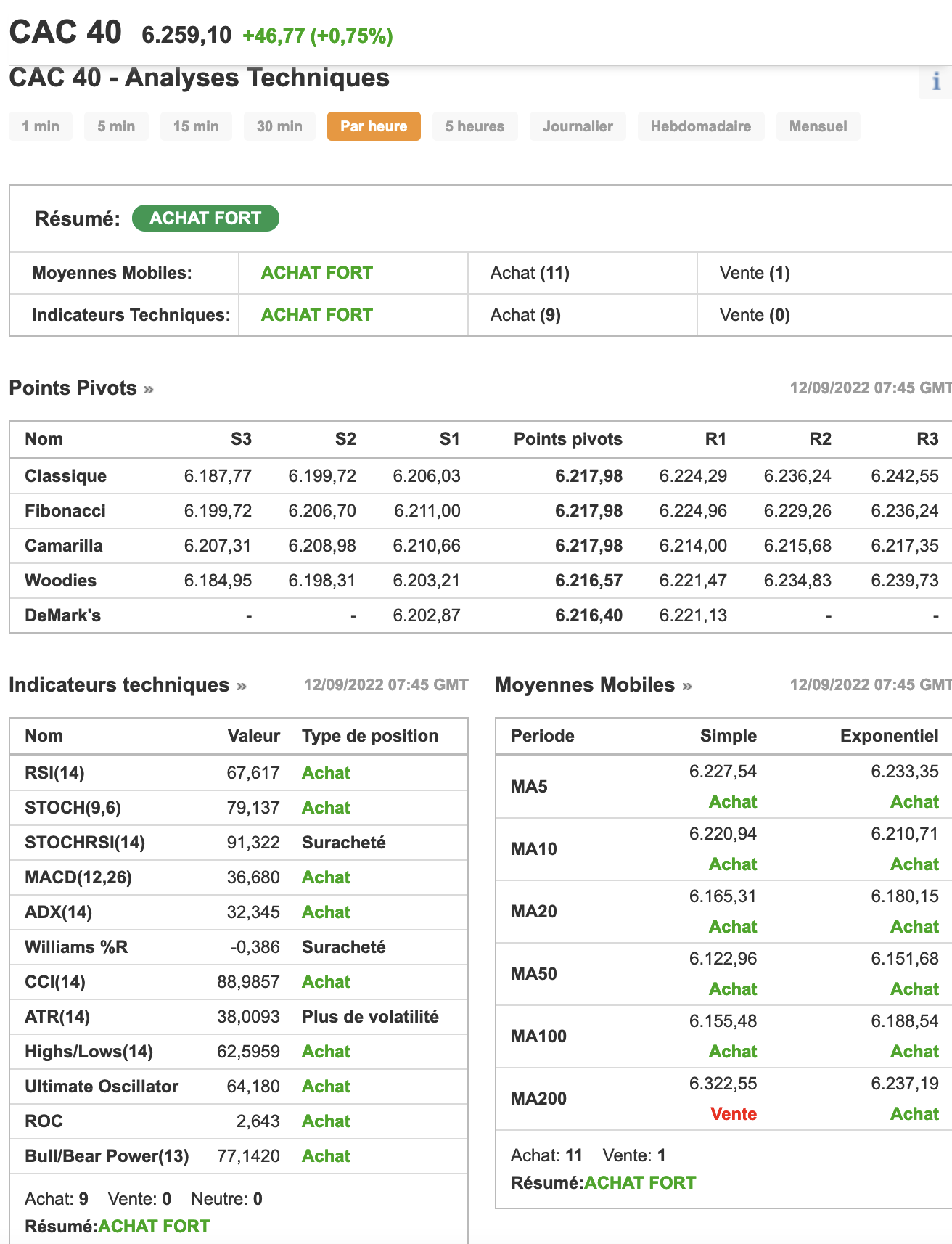Switch to the 30 min tab
Screen dimensions: 952x1244
(279, 126)
